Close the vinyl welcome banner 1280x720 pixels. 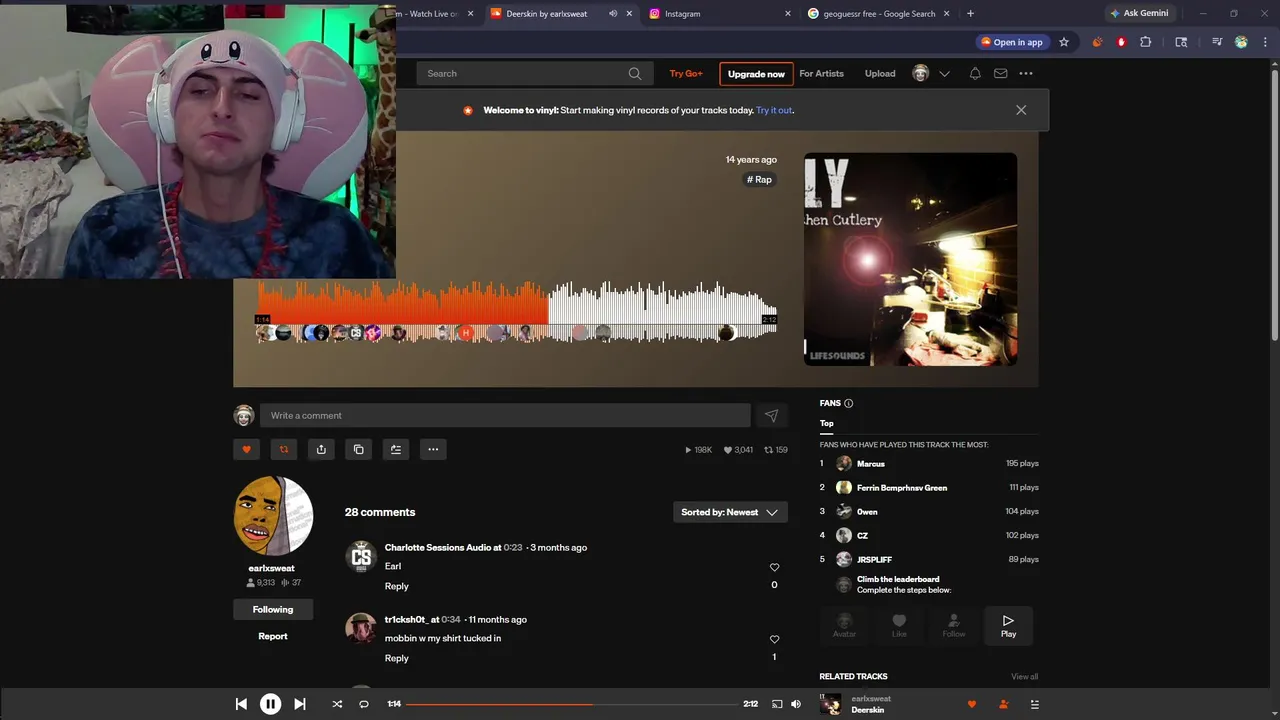tap(1021, 110)
